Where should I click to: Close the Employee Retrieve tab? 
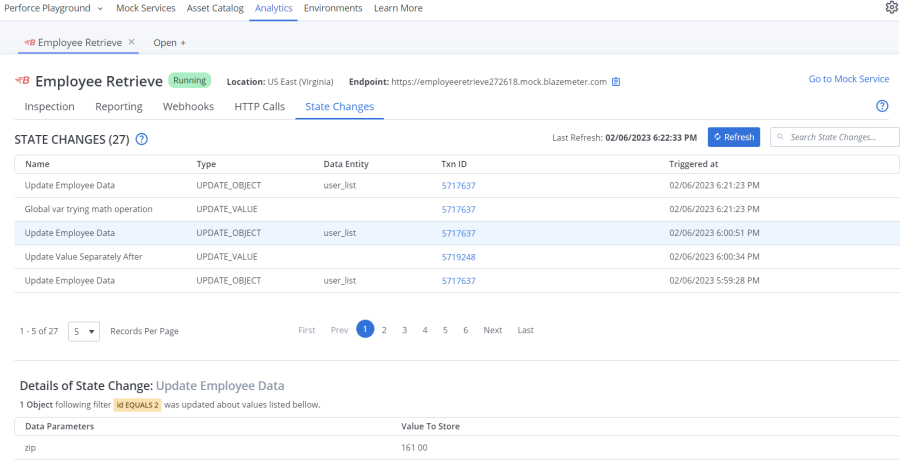pos(131,42)
